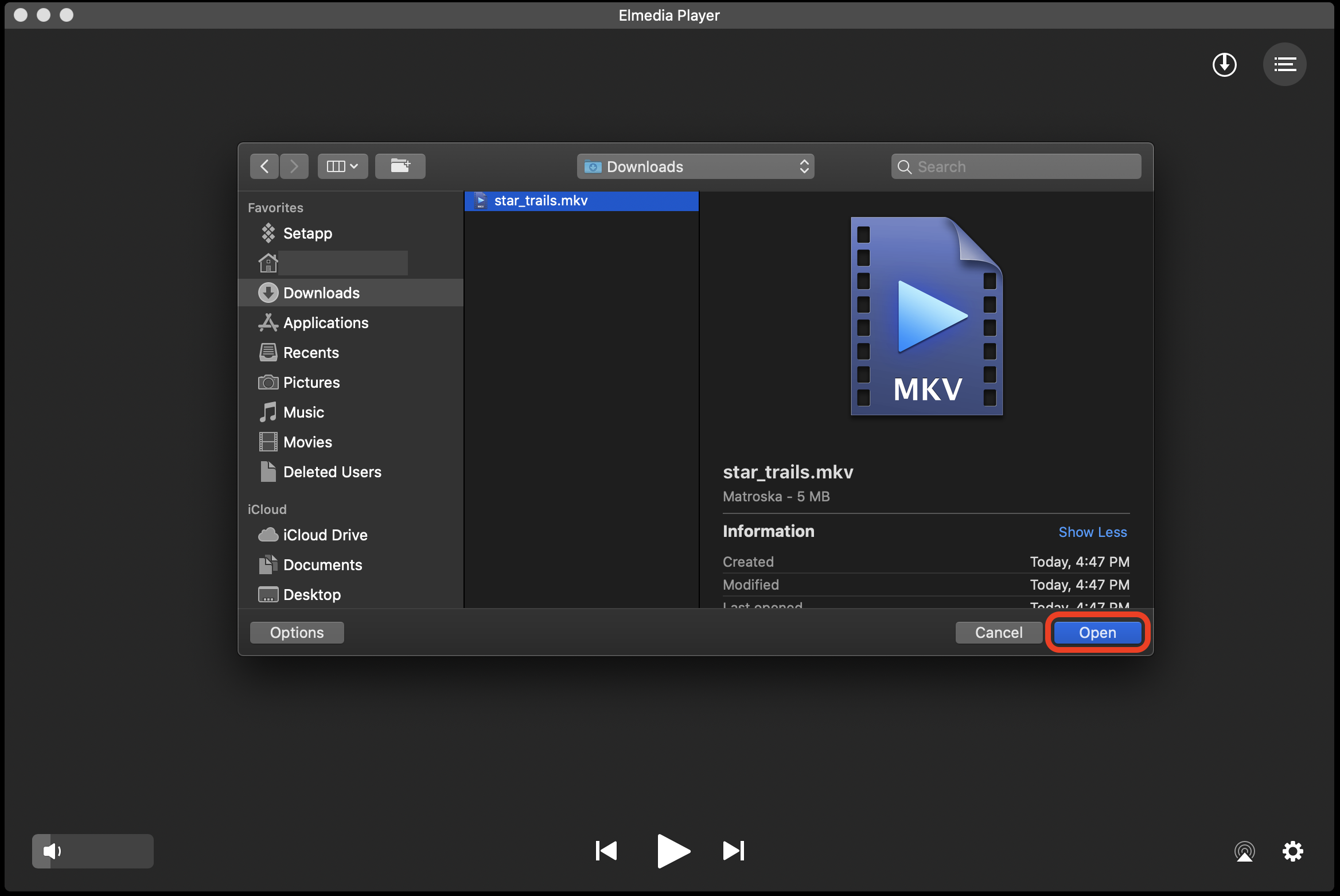Select Applications from sidebar list

tap(325, 322)
